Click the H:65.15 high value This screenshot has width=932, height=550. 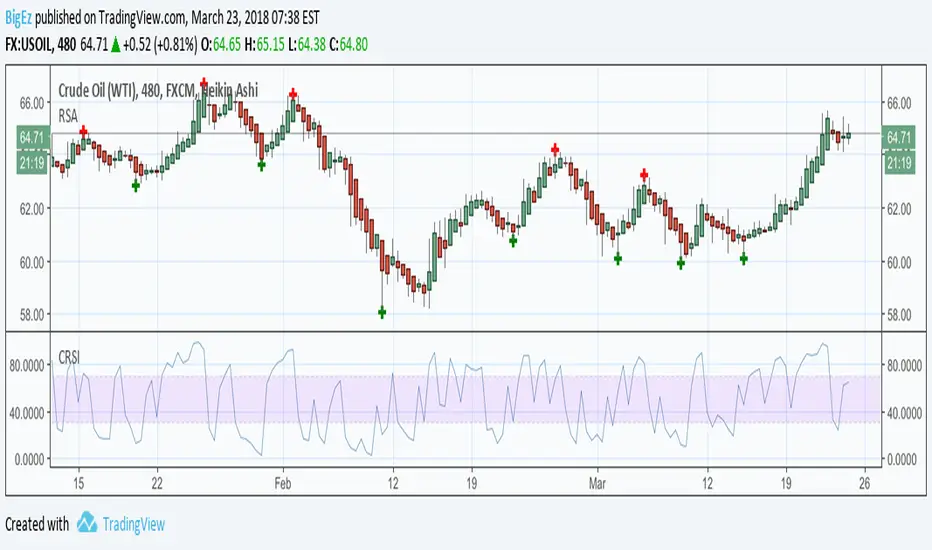pyautogui.click(x=265, y=45)
